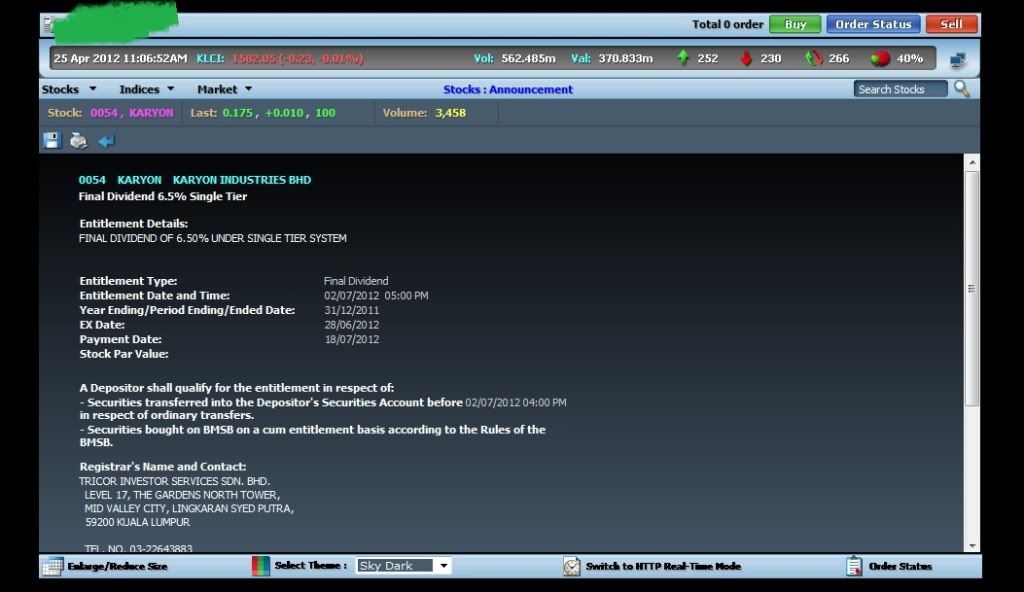This screenshot has width=1024, height=592.
Task: Click the Search Stocks input field
Action: tap(901, 89)
